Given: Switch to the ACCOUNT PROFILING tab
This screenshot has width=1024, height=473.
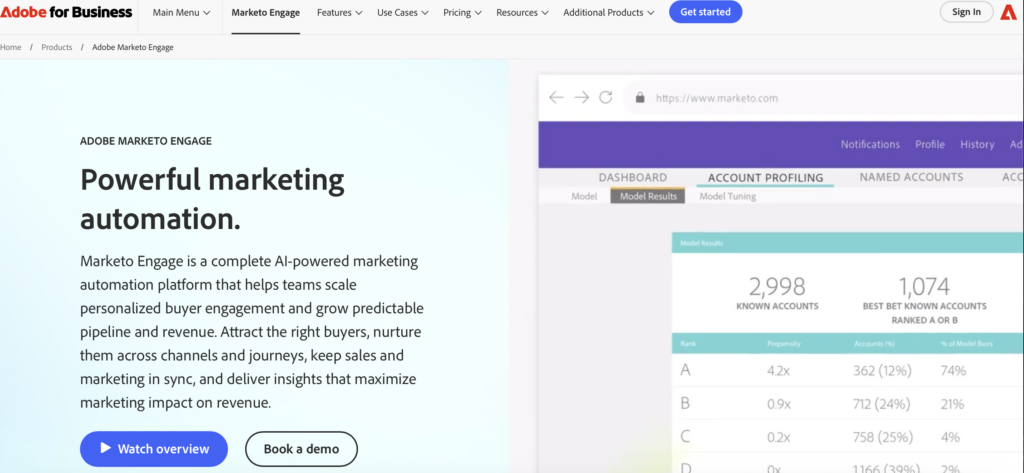Looking at the screenshot, I should [765, 178].
